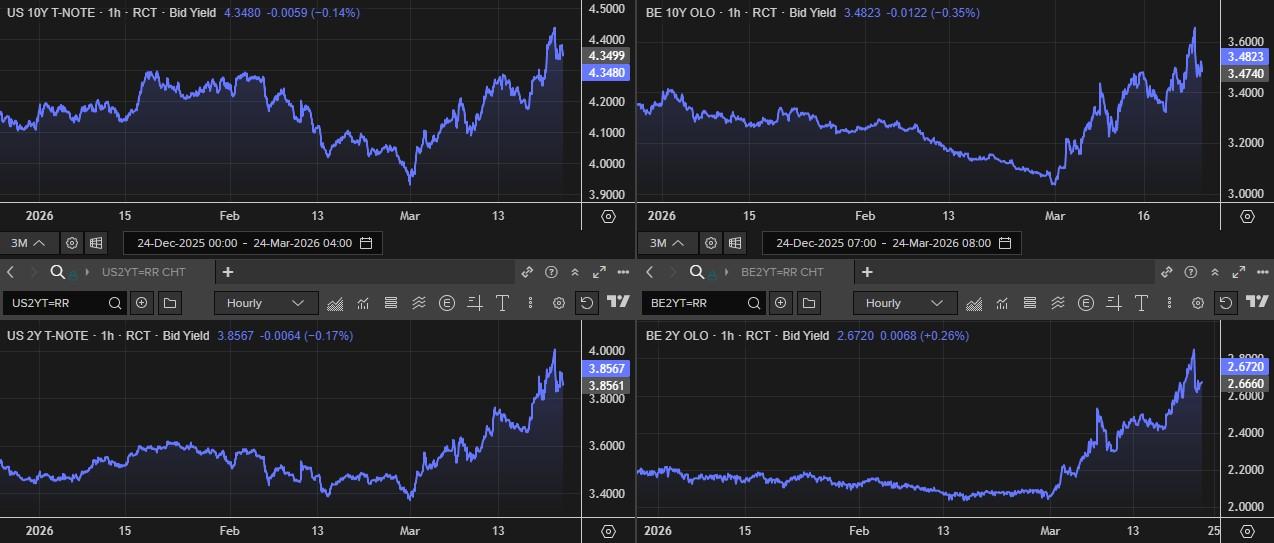This screenshot has height=543, width=1274.
Task: Click the 4.3480 price label on US 10Y axis
Action: [608, 73]
